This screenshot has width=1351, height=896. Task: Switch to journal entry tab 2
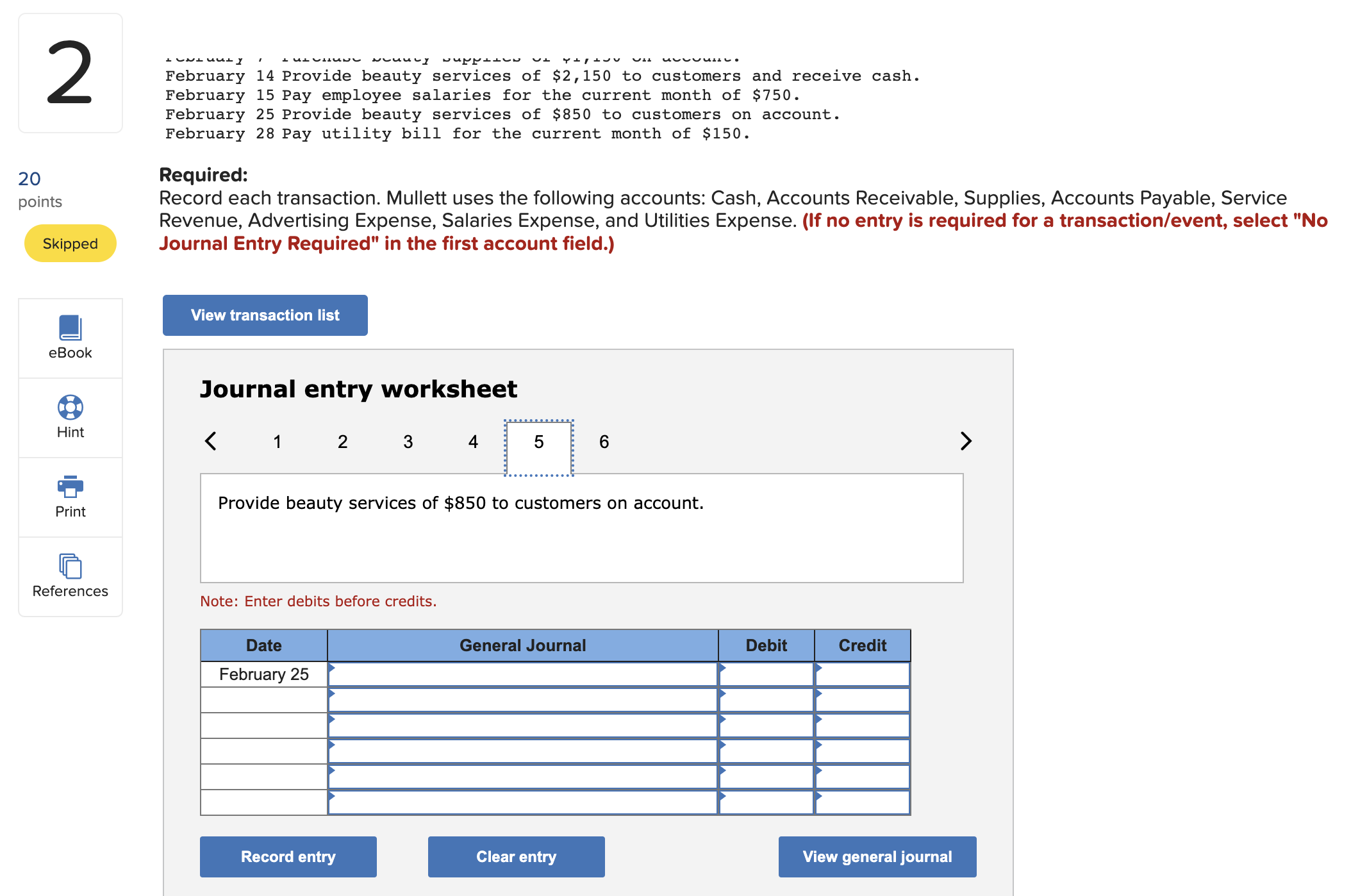click(x=342, y=442)
